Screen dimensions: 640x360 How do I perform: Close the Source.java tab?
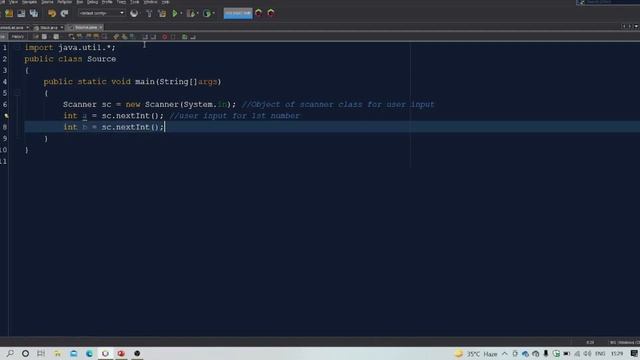pos(101,27)
